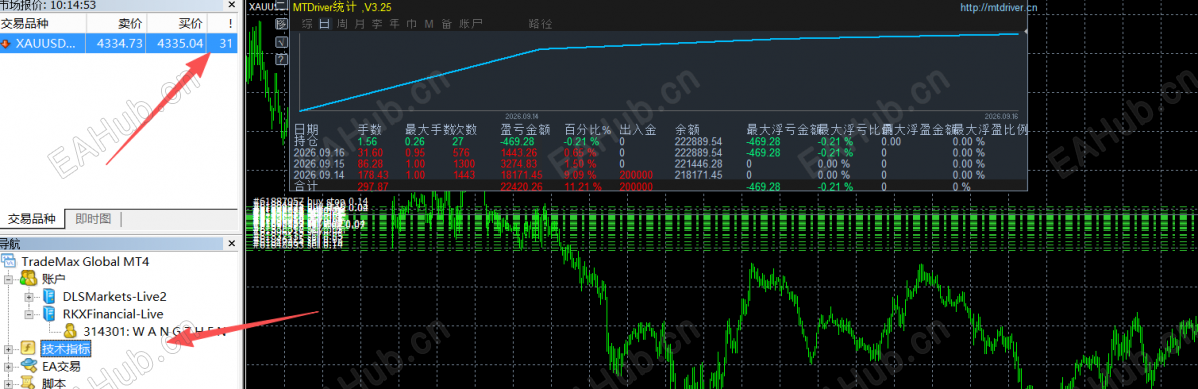
Task: Expand the EA交易 tree node
Action: click(x=9, y=366)
